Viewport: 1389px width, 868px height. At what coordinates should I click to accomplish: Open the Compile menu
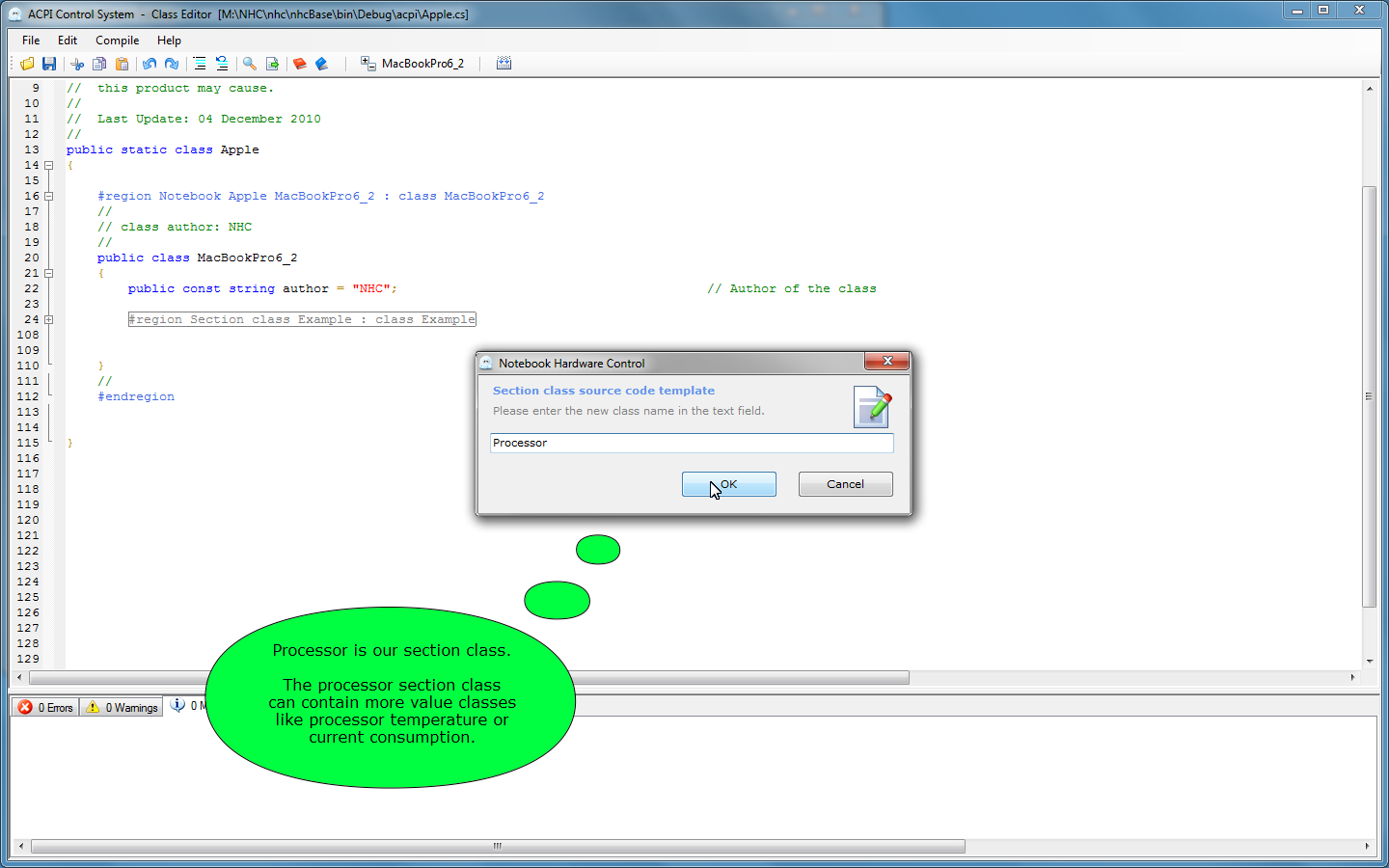click(117, 41)
